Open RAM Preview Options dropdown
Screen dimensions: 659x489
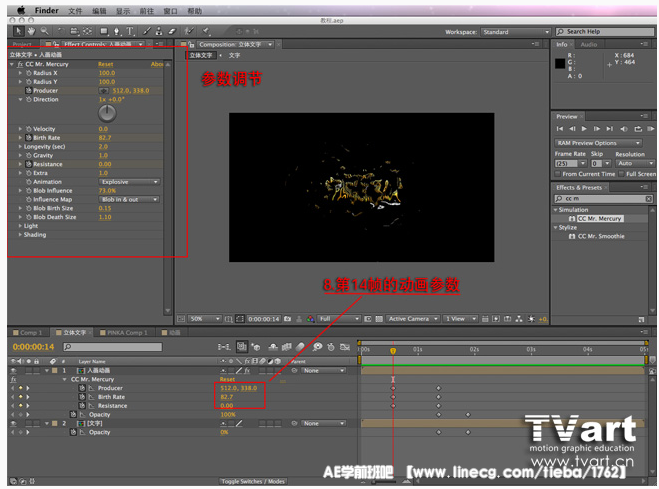(598, 143)
